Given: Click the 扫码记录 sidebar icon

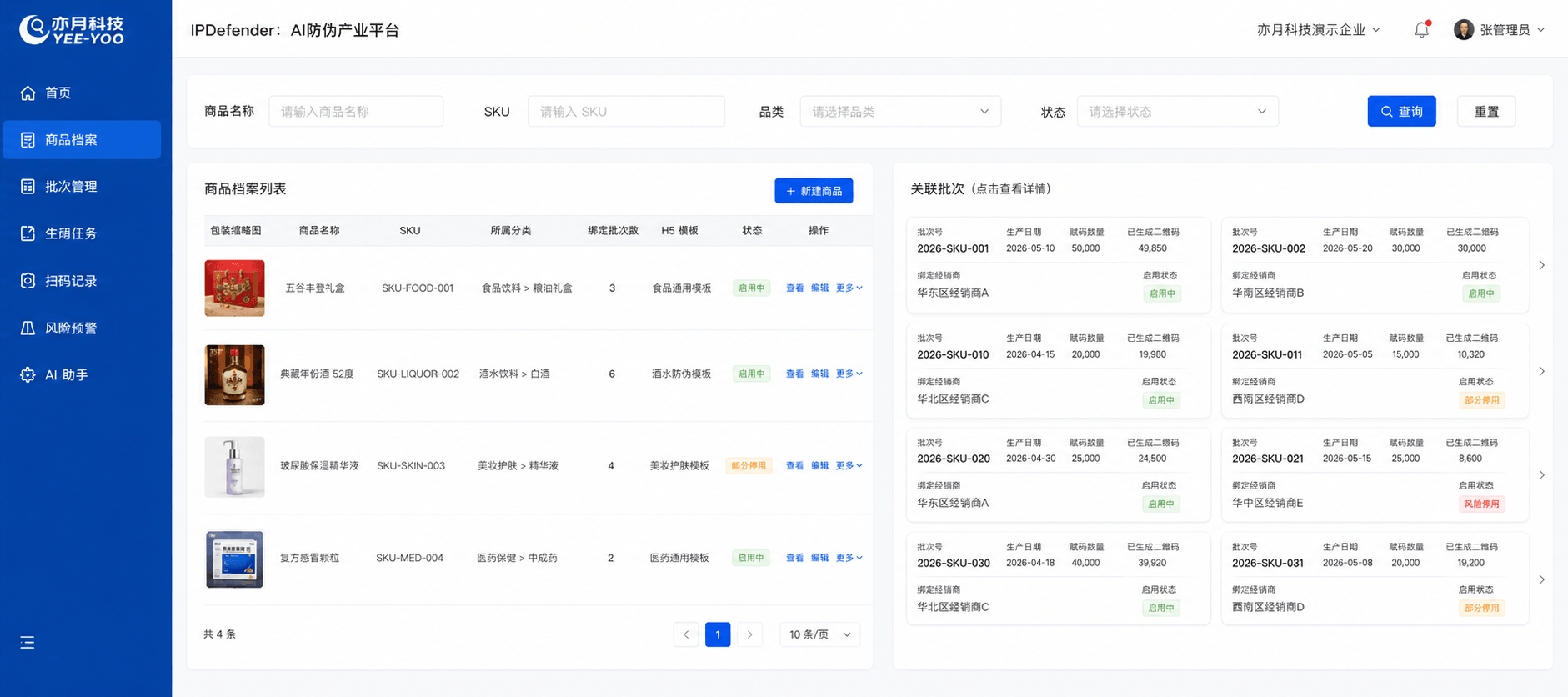Looking at the screenshot, I should (x=28, y=281).
